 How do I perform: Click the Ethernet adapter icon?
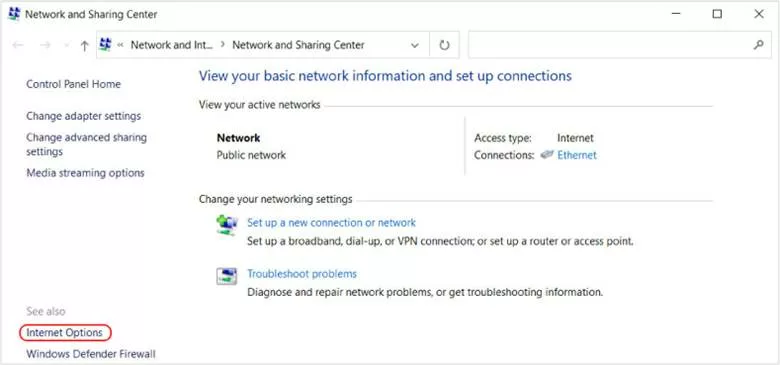pyautogui.click(x=547, y=155)
